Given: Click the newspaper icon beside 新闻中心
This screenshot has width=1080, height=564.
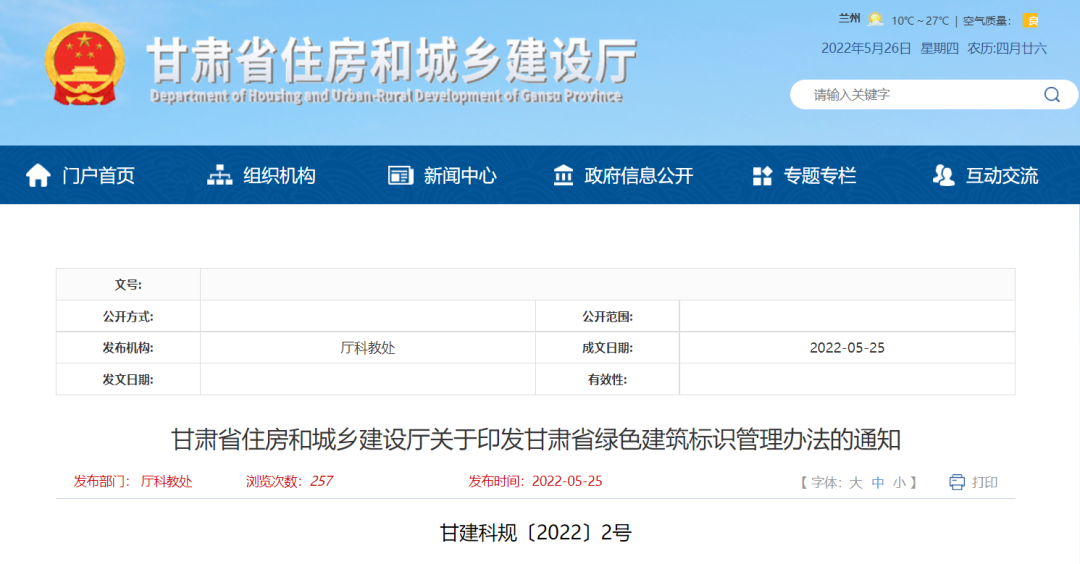Looking at the screenshot, I should point(400,176).
